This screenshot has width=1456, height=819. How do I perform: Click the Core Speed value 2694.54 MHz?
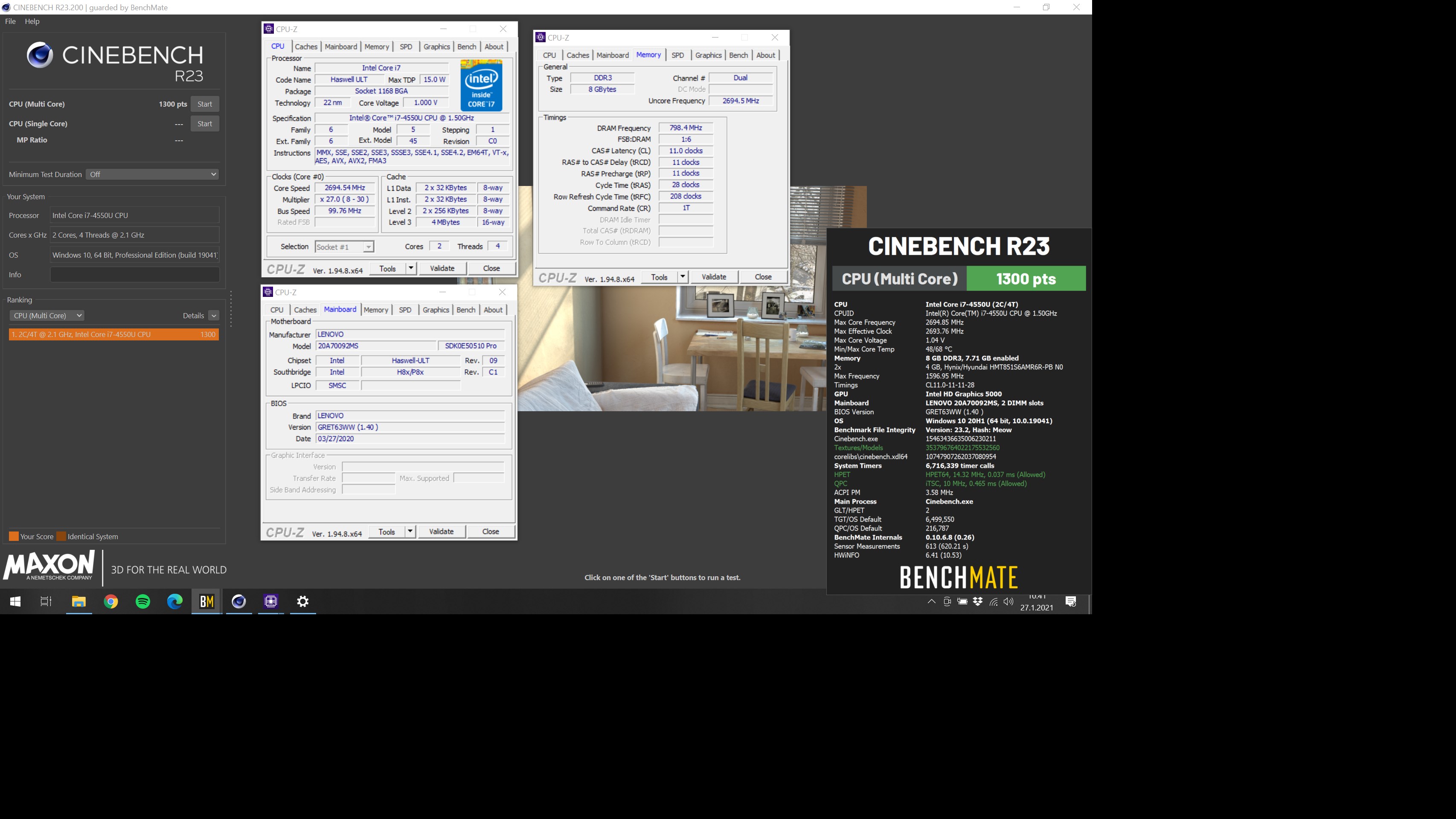coord(345,188)
